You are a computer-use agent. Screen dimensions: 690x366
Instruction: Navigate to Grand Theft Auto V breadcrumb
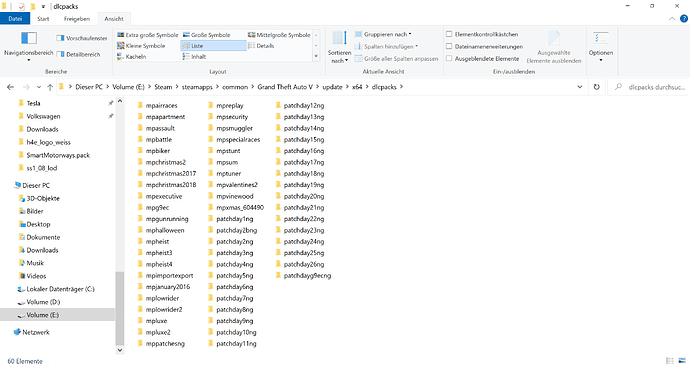coord(285,87)
